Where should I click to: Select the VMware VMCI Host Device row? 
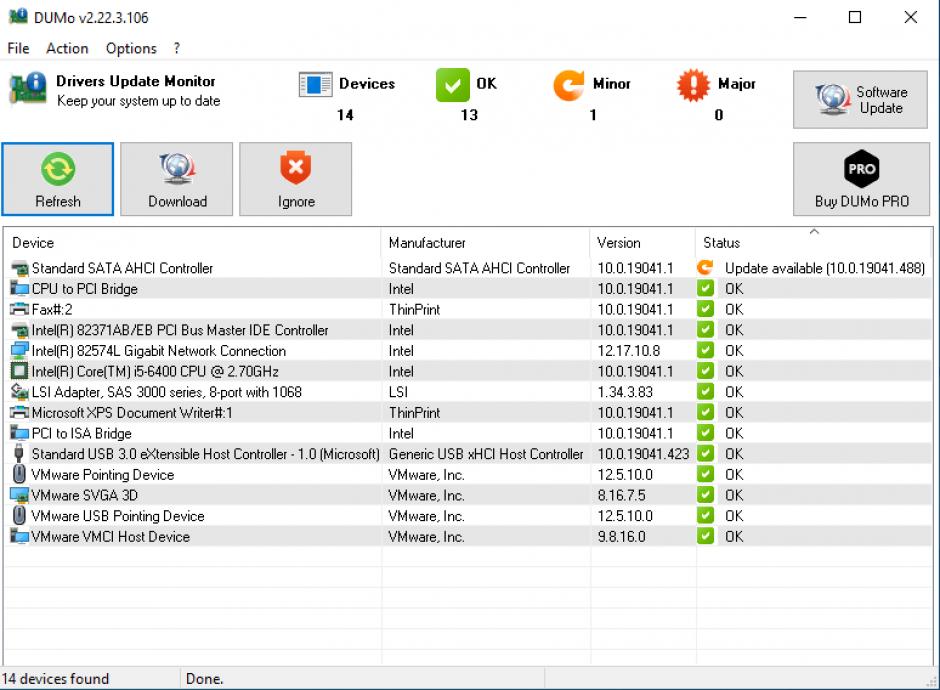click(x=468, y=537)
